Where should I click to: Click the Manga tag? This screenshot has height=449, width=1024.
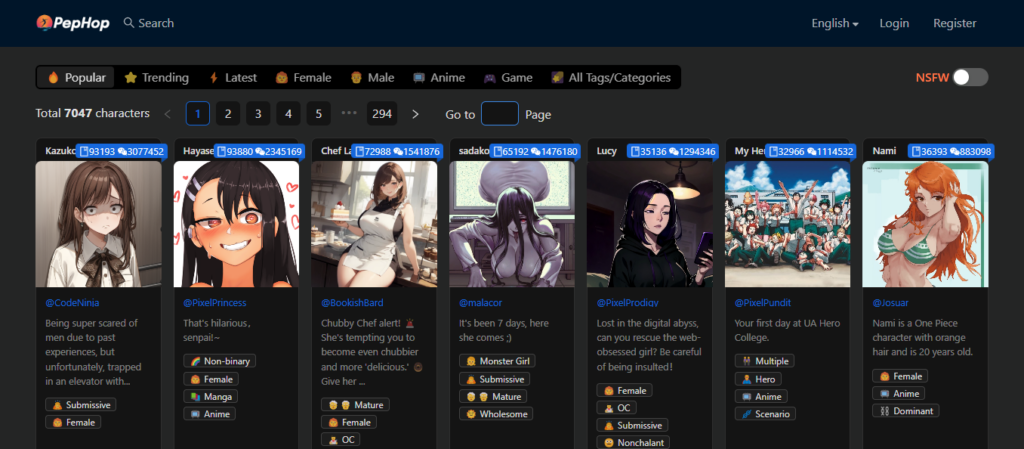(210, 396)
